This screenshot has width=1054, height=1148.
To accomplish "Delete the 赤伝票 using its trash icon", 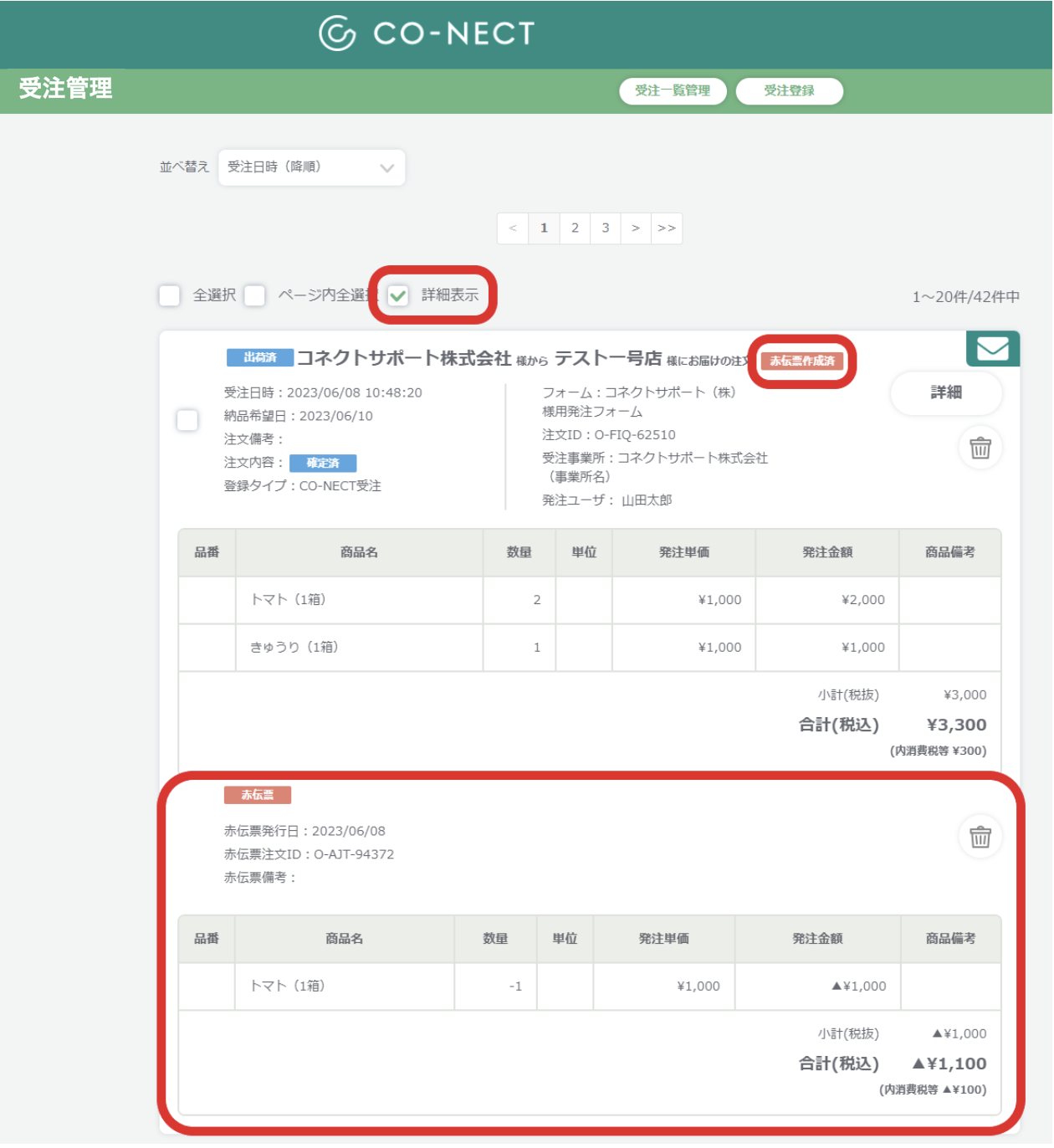I will (980, 837).
